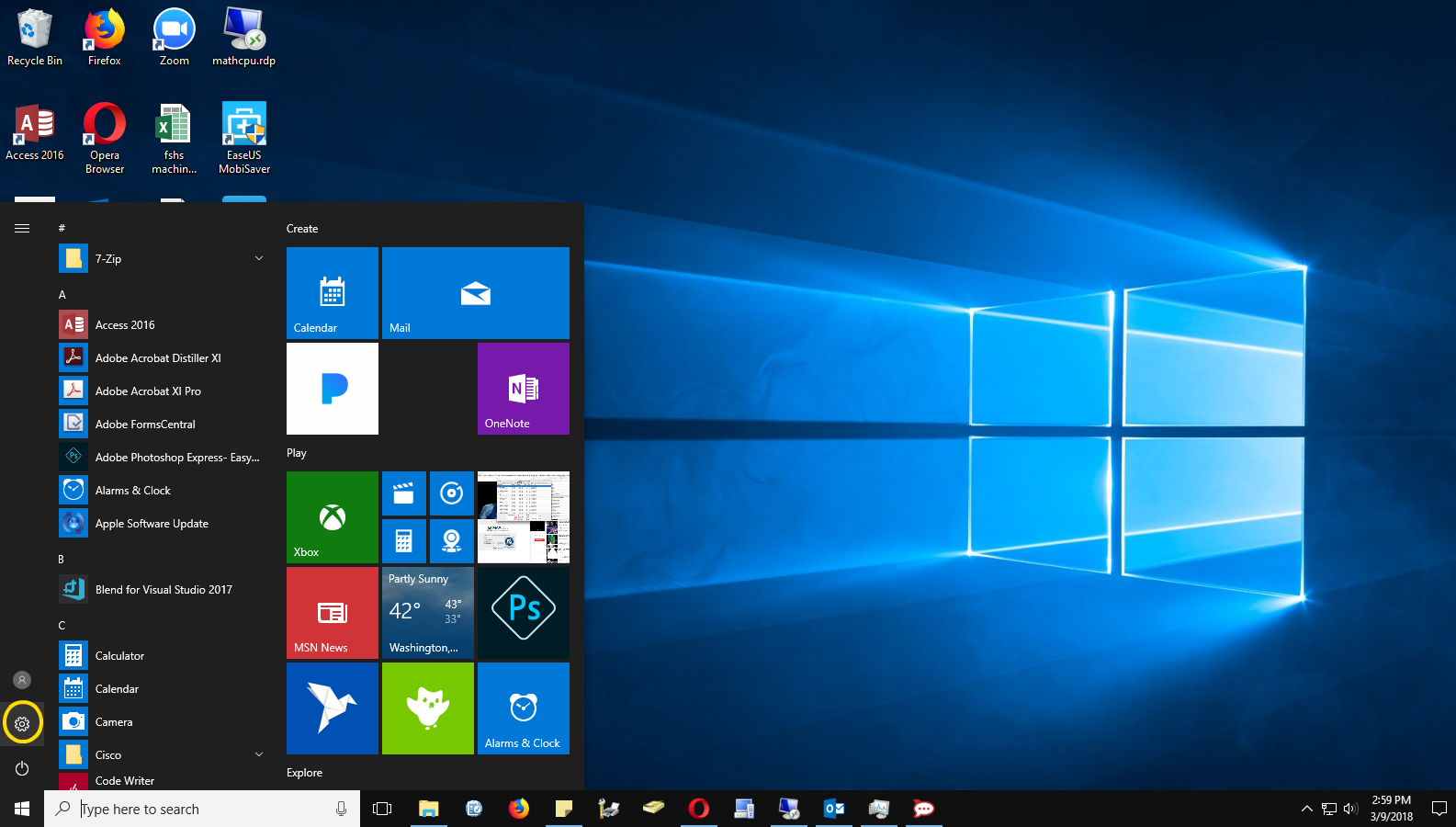This screenshot has width=1456, height=827.
Task: Expand the 7-Zip folder chevron
Action: click(259, 258)
